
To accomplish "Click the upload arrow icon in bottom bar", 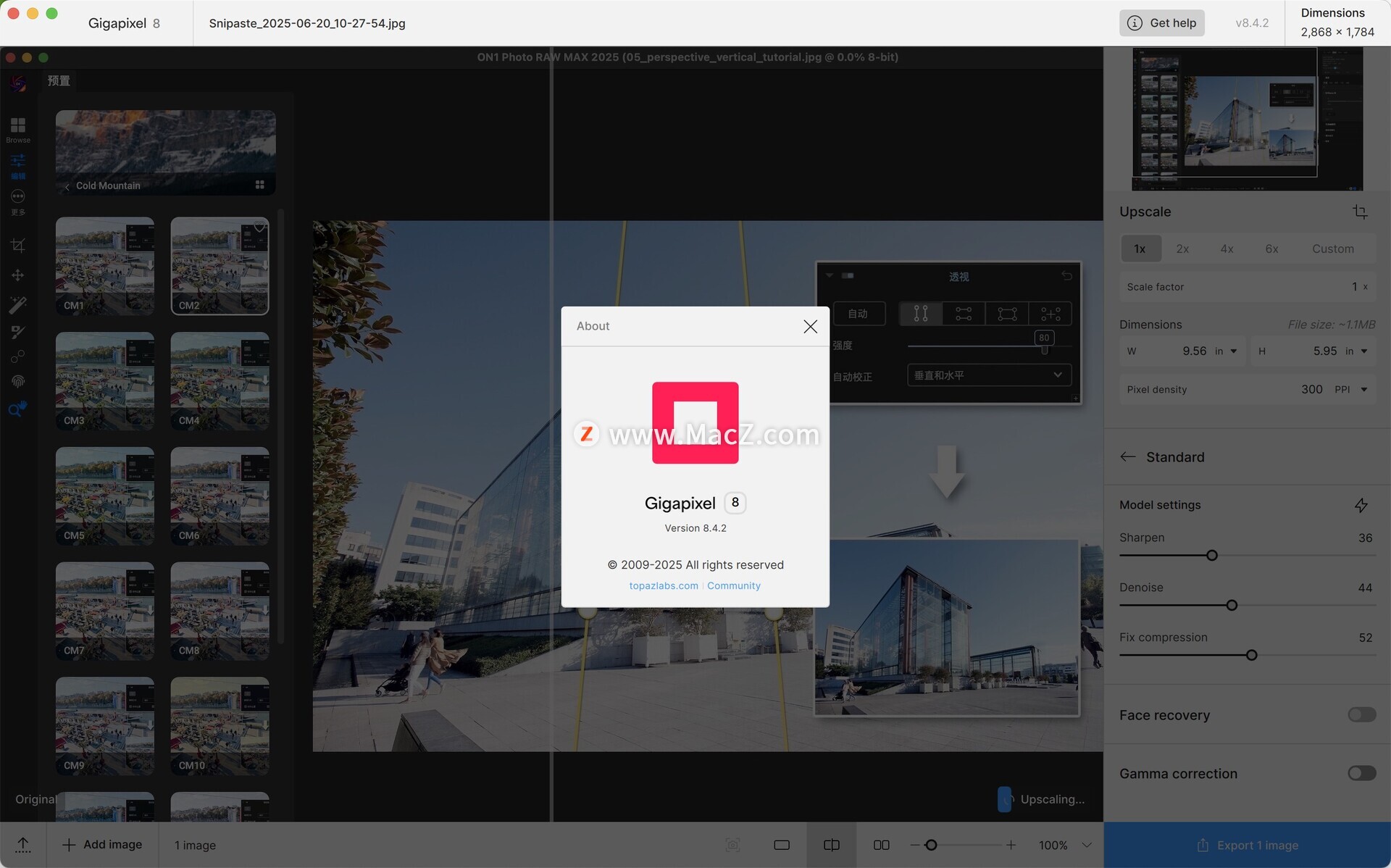I will click(x=23, y=845).
